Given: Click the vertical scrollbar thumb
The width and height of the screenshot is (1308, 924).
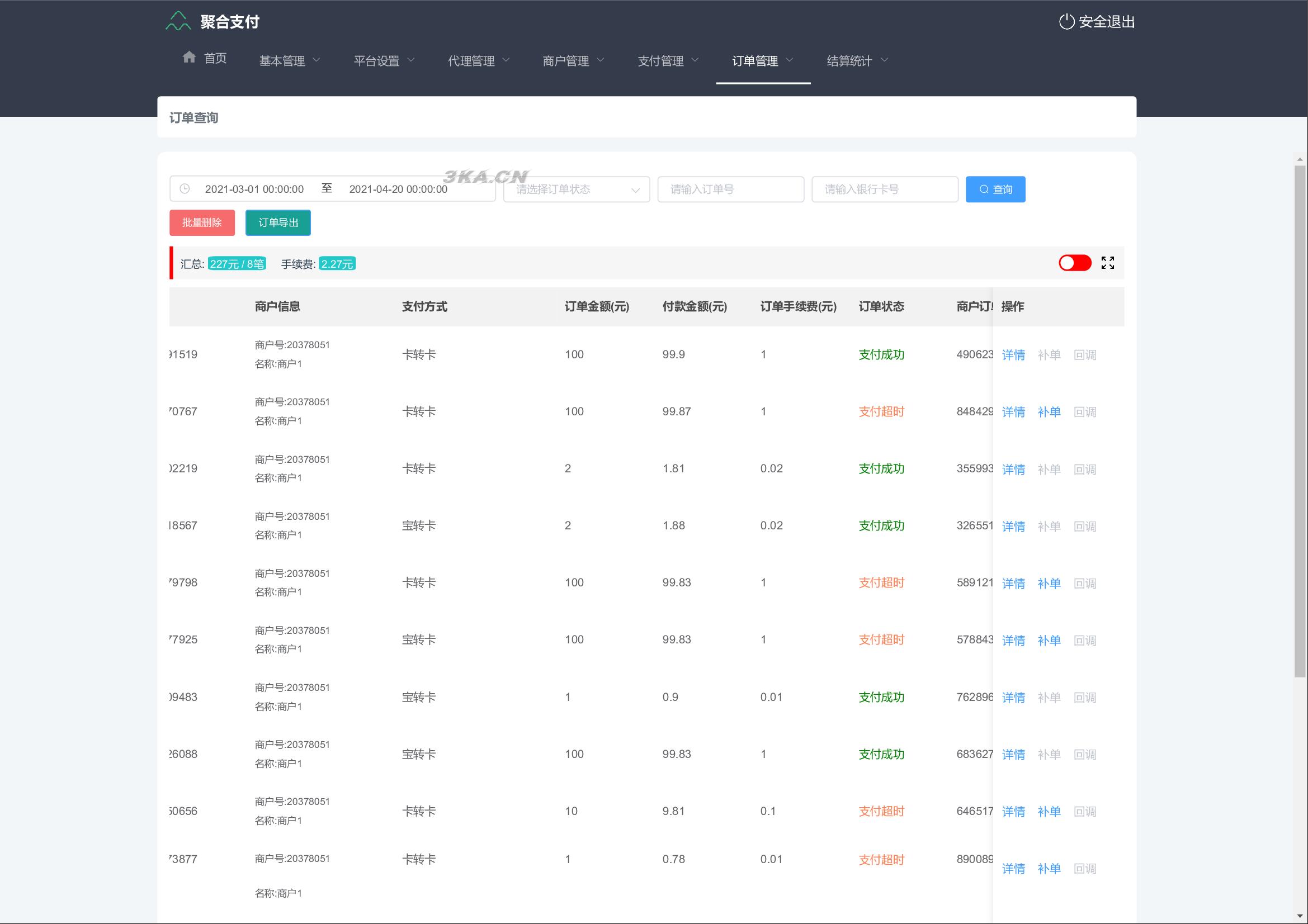Looking at the screenshot, I should click(x=1300, y=421).
